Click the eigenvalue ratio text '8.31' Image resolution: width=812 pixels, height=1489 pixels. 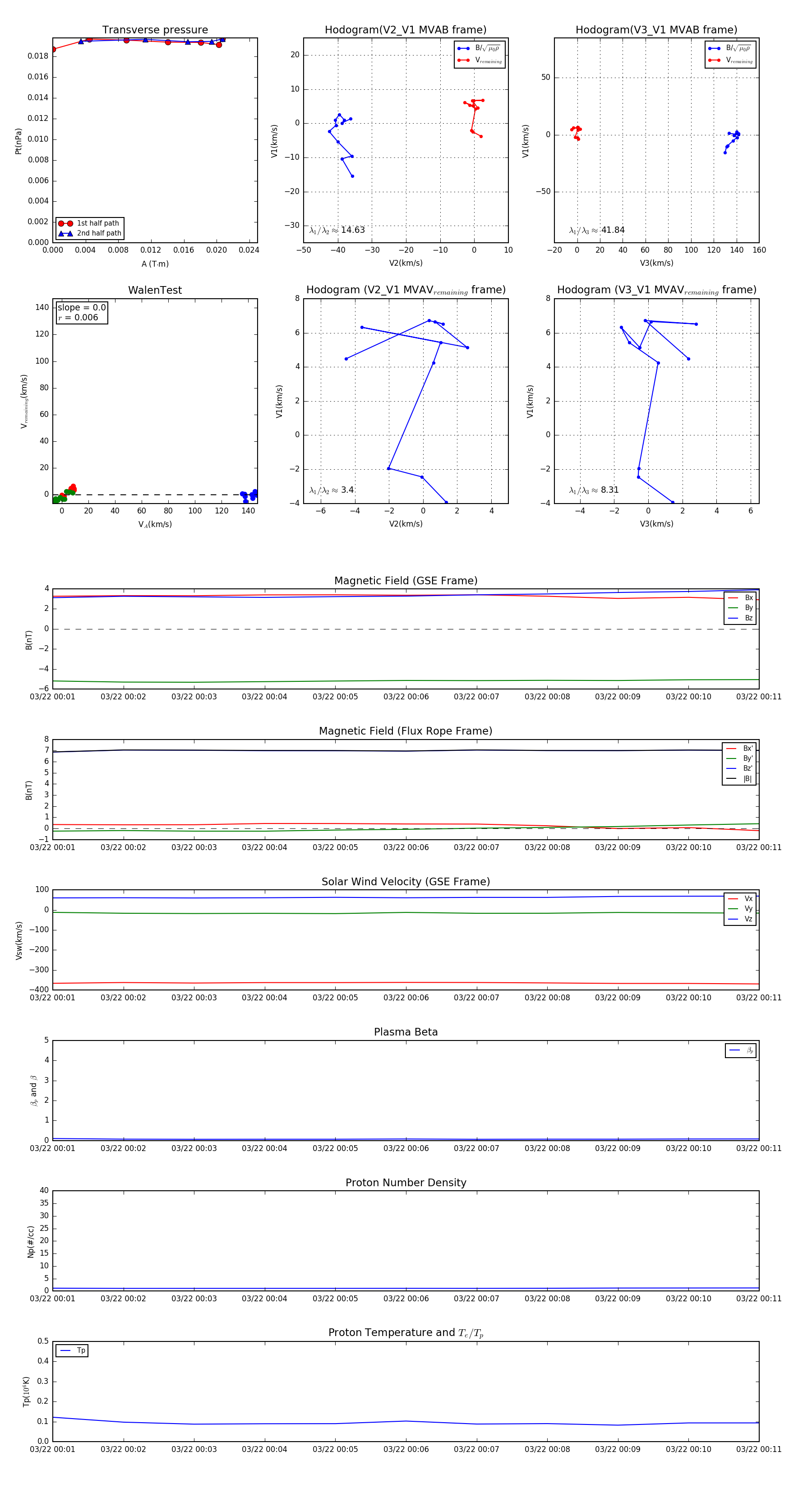(x=610, y=490)
